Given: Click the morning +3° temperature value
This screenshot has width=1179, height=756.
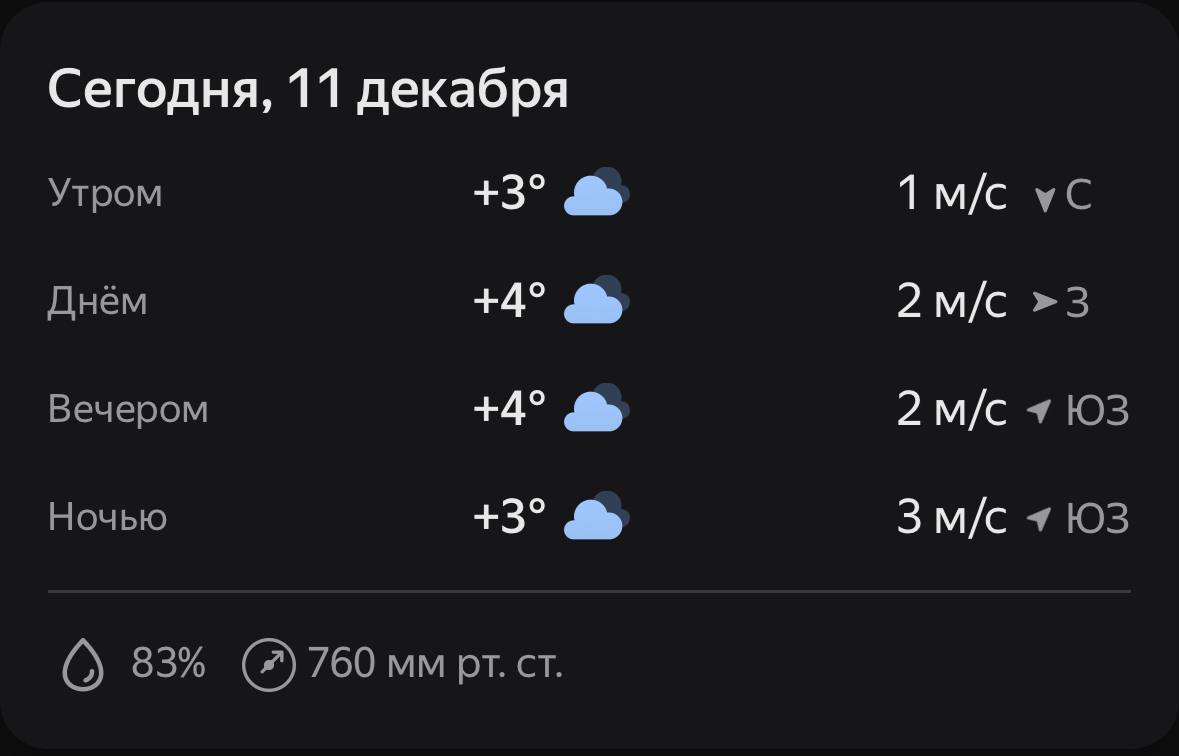Looking at the screenshot, I should (x=510, y=193).
